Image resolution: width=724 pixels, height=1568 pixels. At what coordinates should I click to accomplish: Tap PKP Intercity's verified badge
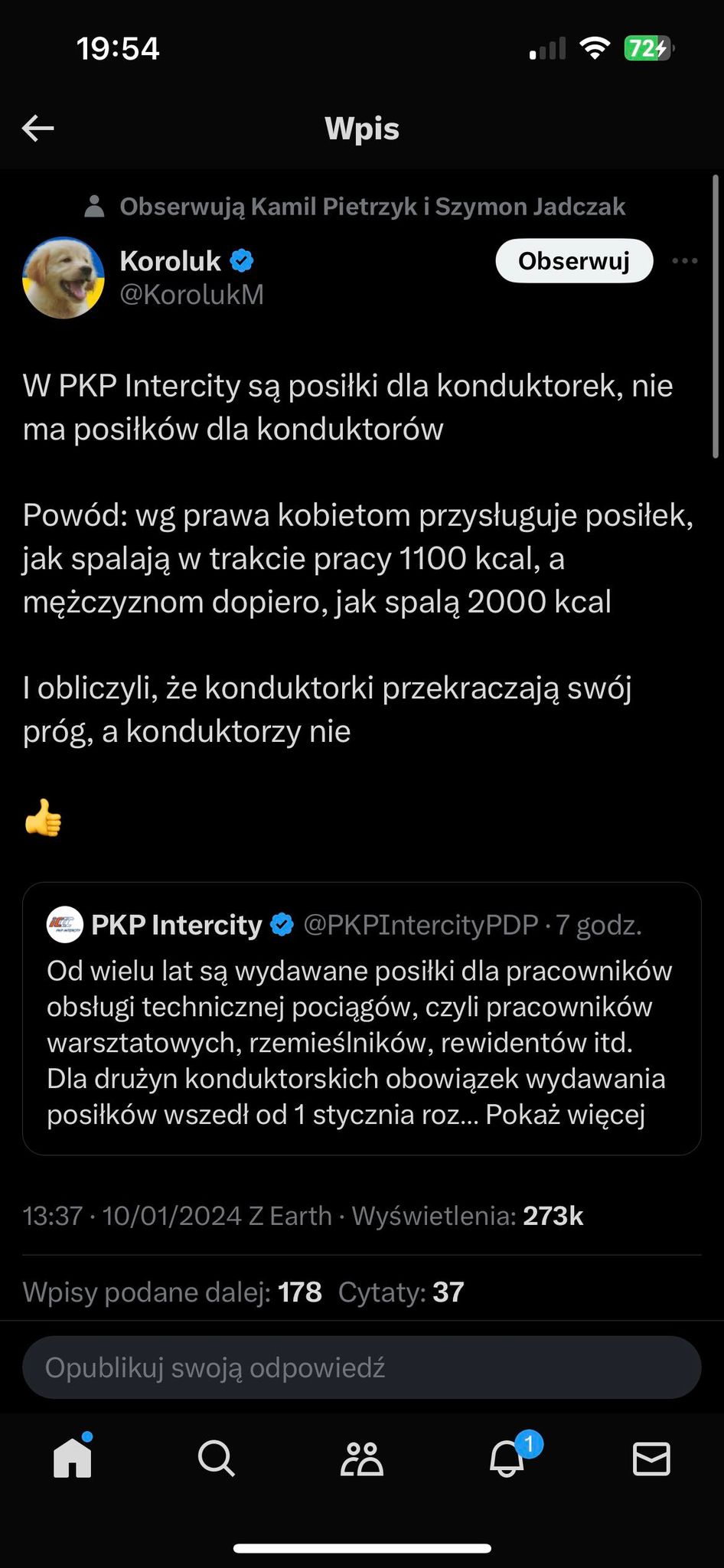pyautogui.click(x=282, y=925)
